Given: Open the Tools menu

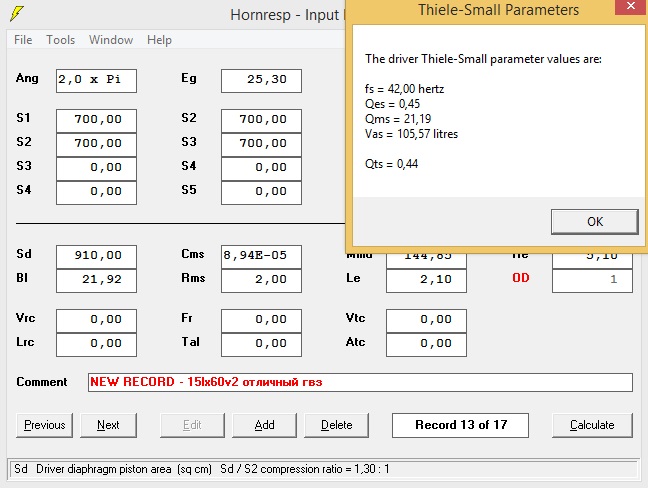Looking at the screenshot, I should pyautogui.click(x=60, y=40).
